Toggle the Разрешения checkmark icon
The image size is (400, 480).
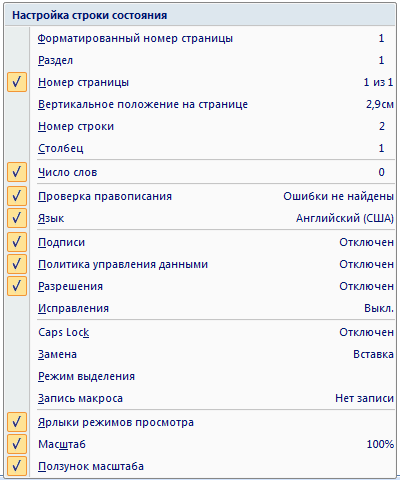pyautogui.click(x=17, y=286)
